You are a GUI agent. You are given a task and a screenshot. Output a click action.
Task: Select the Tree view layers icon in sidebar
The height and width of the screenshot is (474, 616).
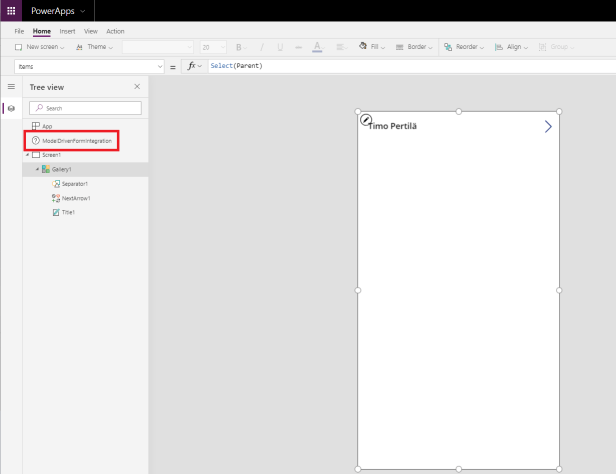(x=11, y=108)
